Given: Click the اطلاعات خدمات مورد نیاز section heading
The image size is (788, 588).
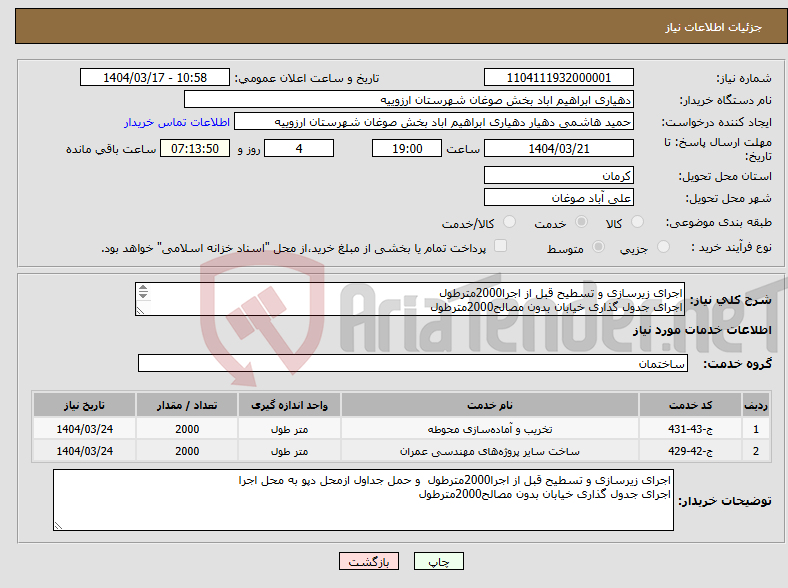Looking at the screenshot, I should [x=702, y=330].
